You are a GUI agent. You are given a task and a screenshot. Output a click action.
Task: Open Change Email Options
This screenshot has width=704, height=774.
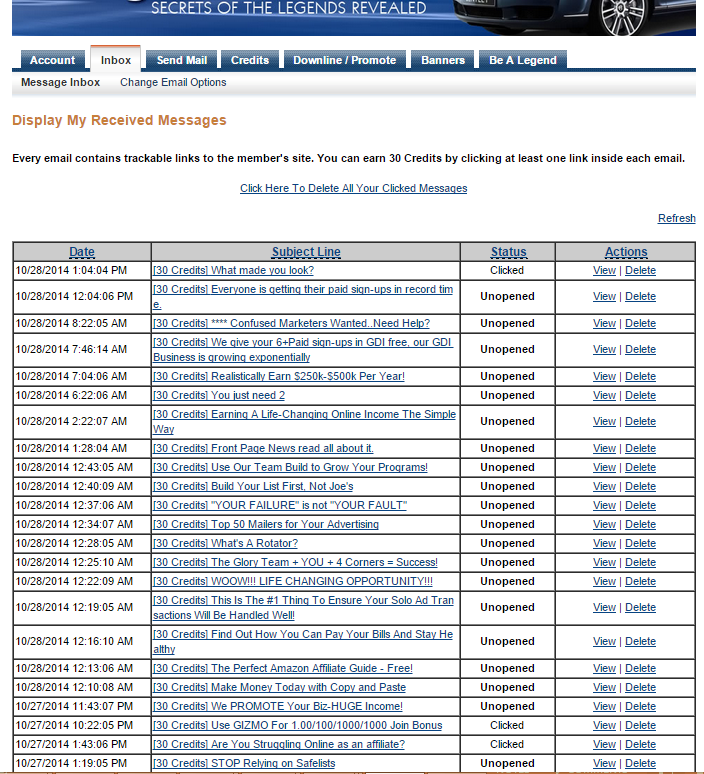pos(173,82)
